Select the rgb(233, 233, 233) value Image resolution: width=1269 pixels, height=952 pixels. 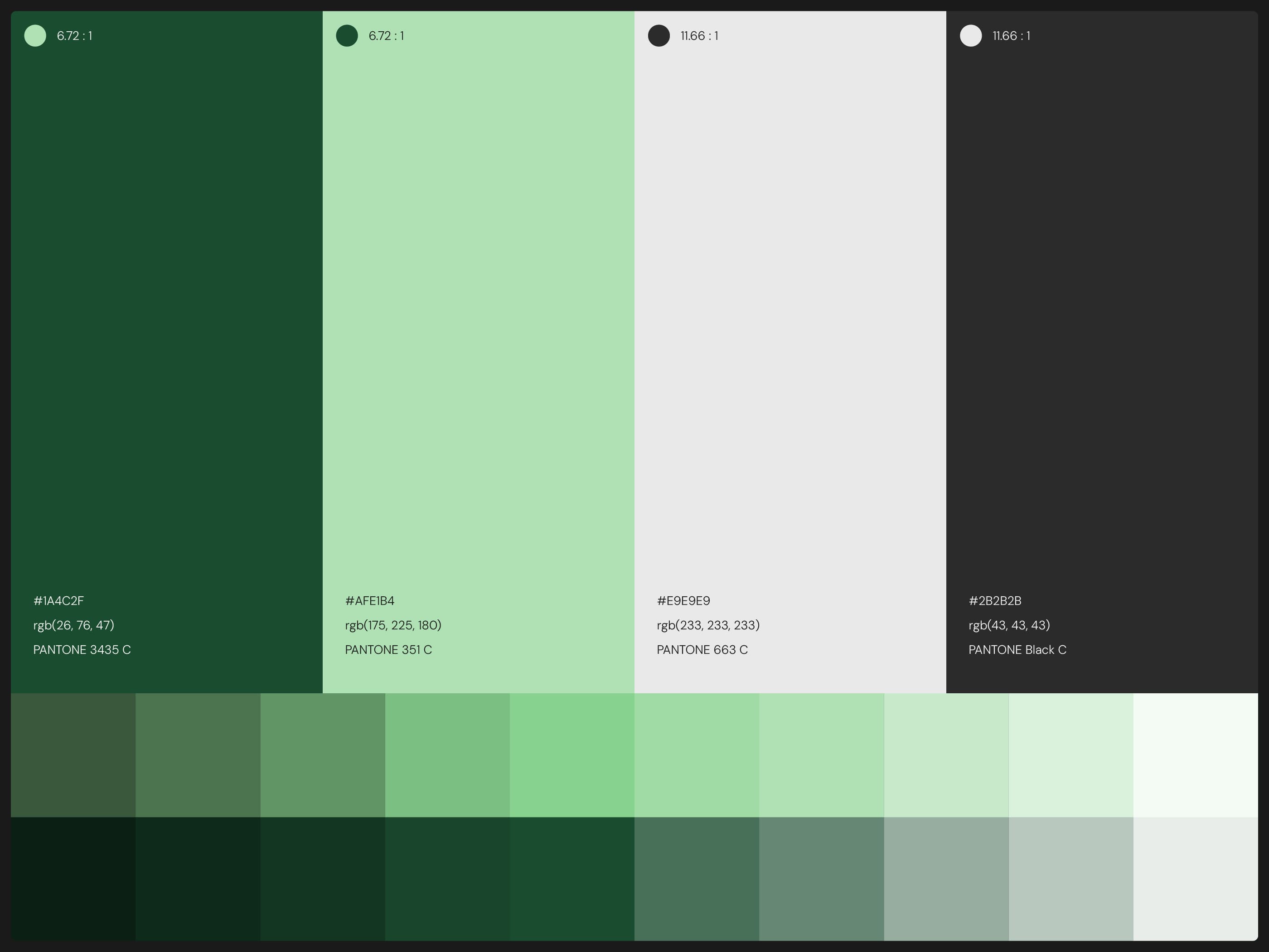708,625
